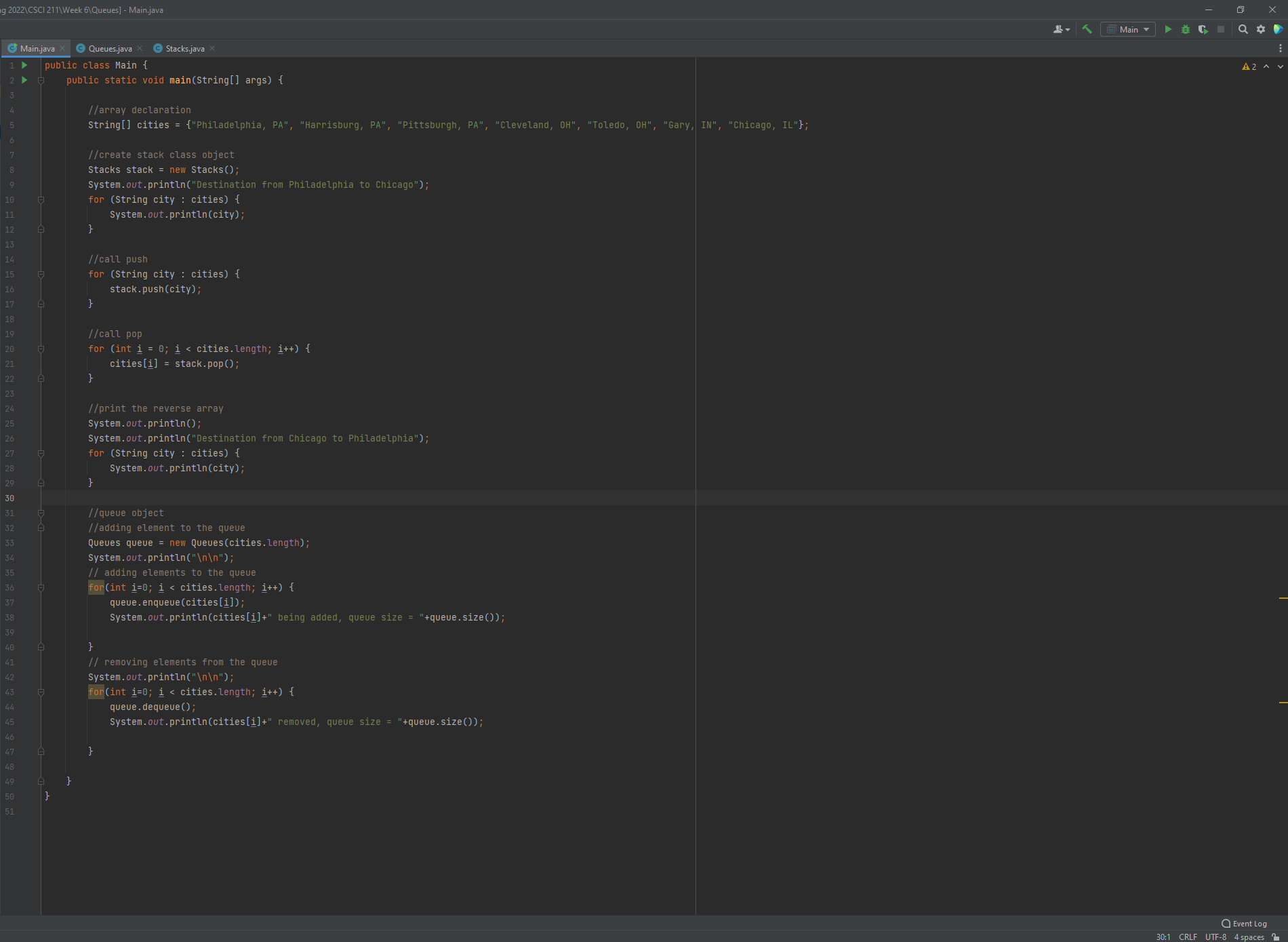The image size is (1288, 942).
Task: Click the run gutter icon beside main method
Action: [24, 80]
